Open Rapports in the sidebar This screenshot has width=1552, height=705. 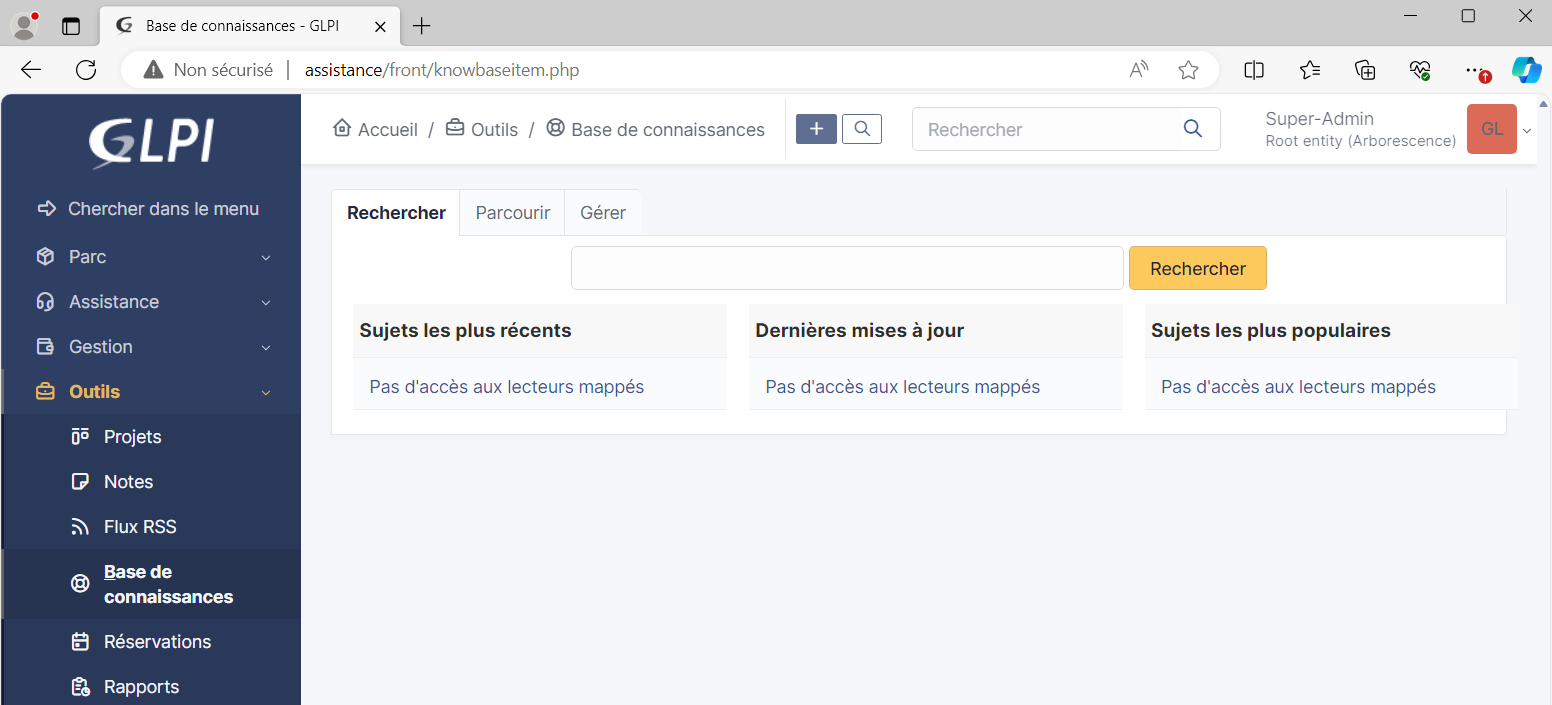click(x=141, y=687)
